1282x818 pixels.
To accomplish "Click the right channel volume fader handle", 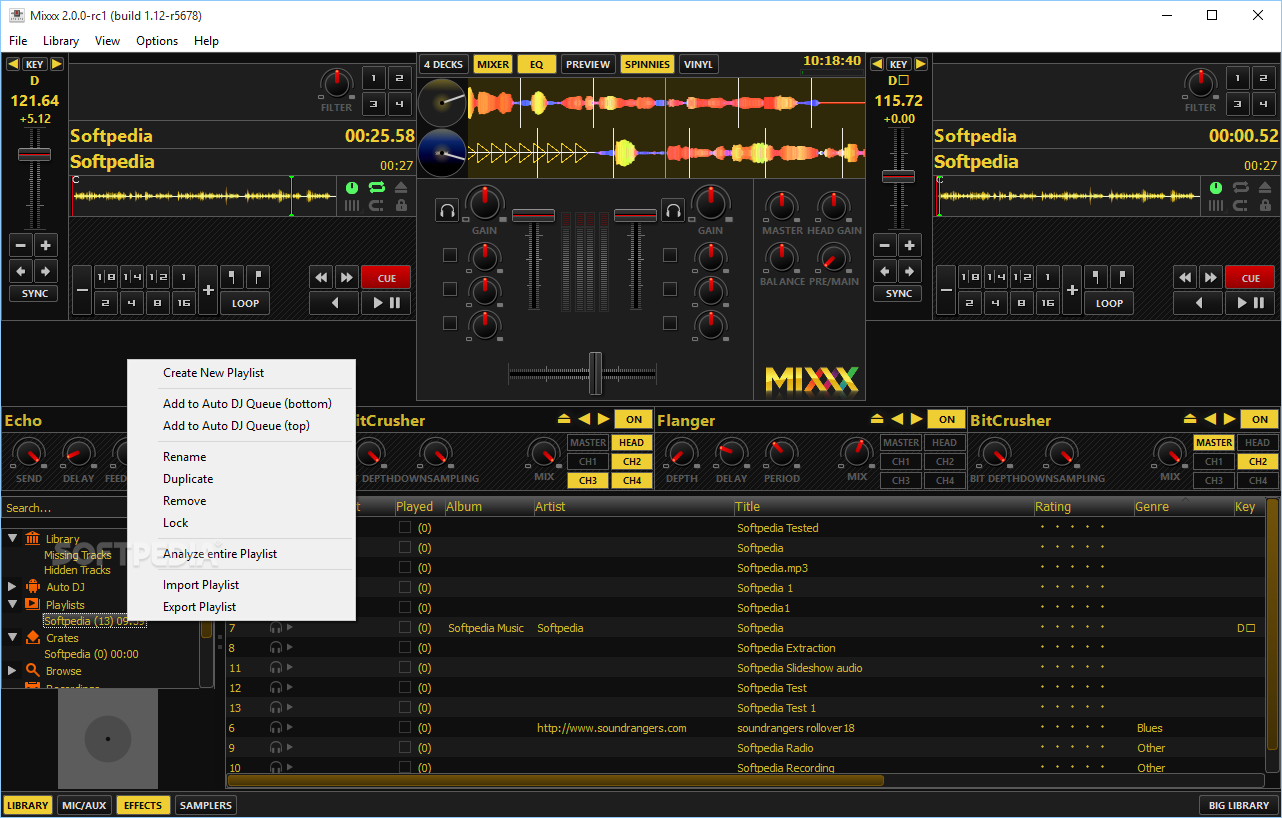I will coord(634,215).
